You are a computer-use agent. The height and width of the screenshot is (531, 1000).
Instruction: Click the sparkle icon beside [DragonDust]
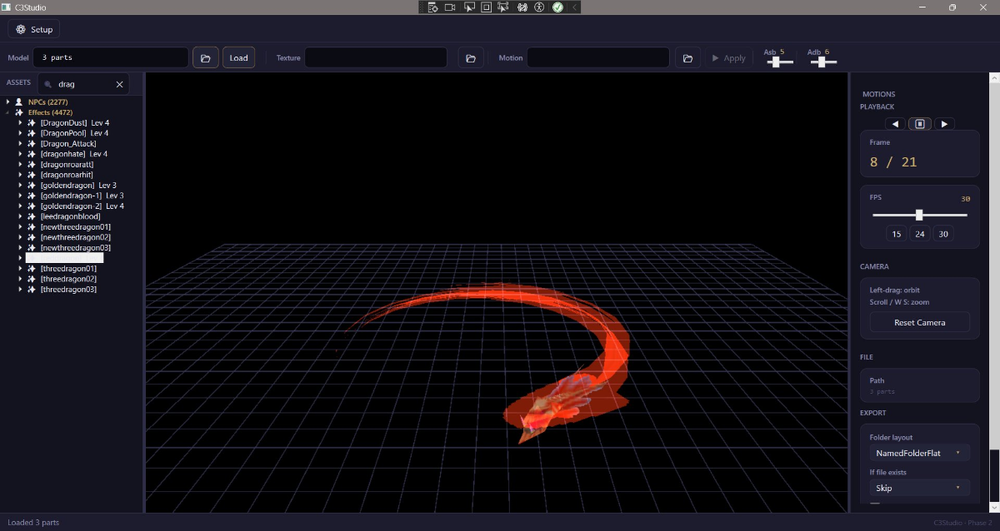pyautogui.click(x=31, y=123)
